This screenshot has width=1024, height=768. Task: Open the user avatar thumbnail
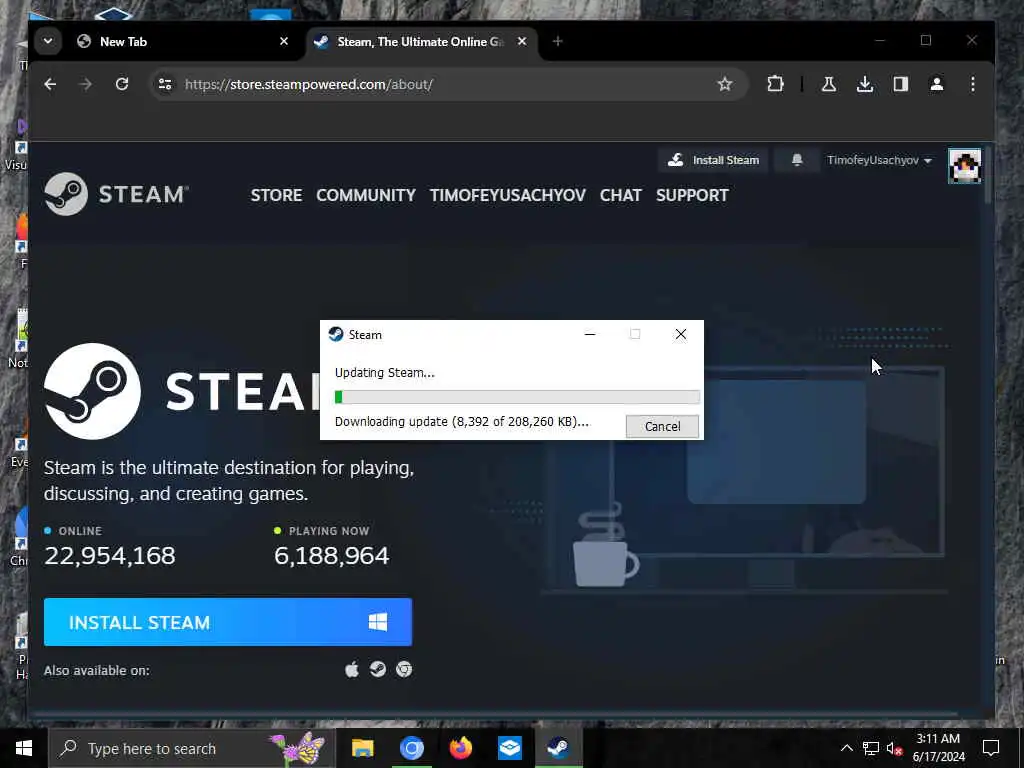(965, 166)
